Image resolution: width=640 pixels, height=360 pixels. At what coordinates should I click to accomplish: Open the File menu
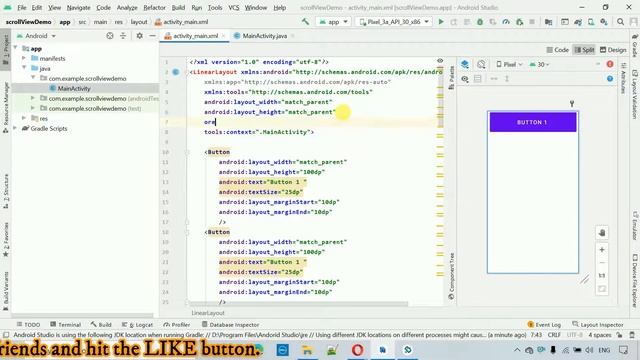pyautogui.click(x=22, y=7)
